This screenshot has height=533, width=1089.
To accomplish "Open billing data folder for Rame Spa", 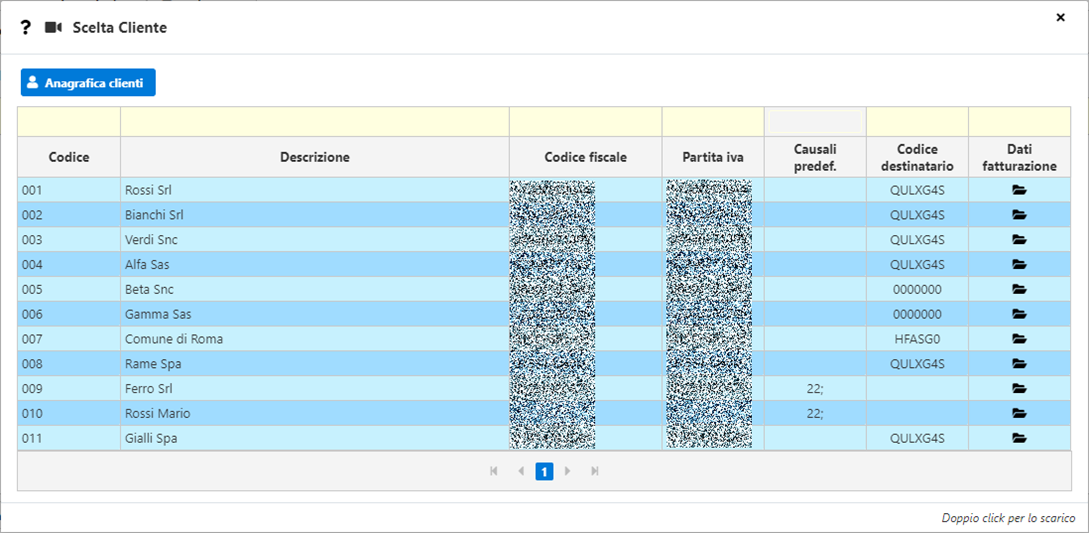I will click(x=1019, y=363).
